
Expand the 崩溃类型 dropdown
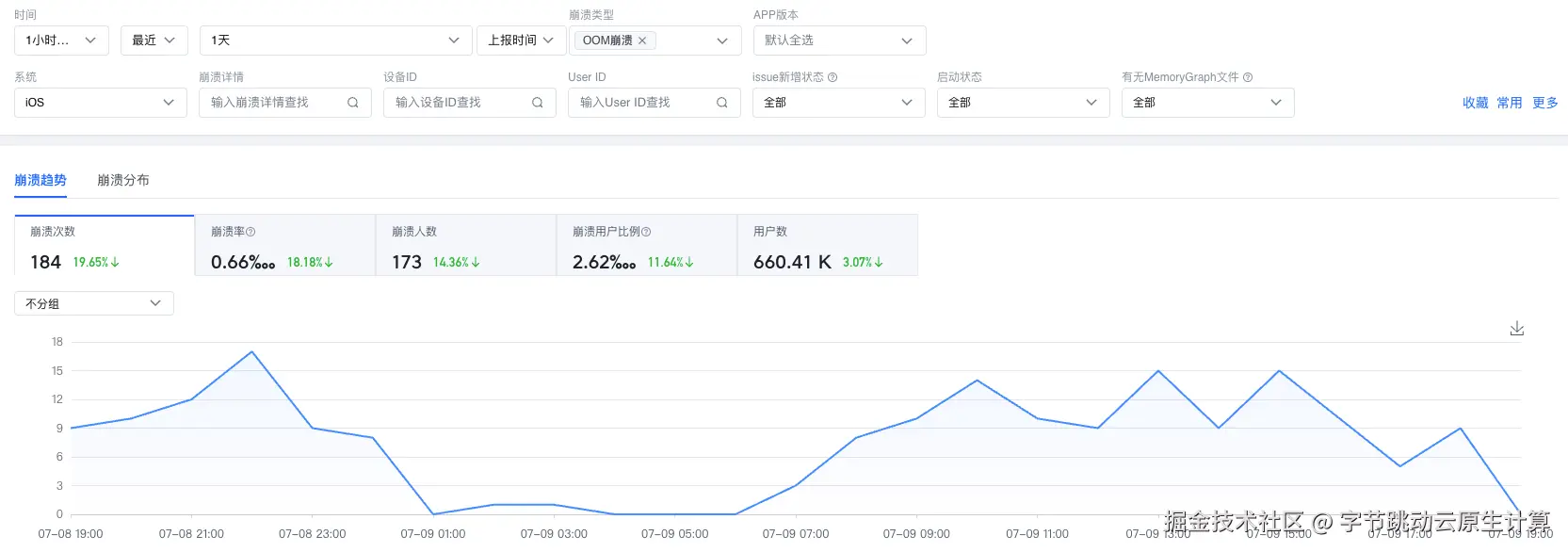[x=722, y=41]
